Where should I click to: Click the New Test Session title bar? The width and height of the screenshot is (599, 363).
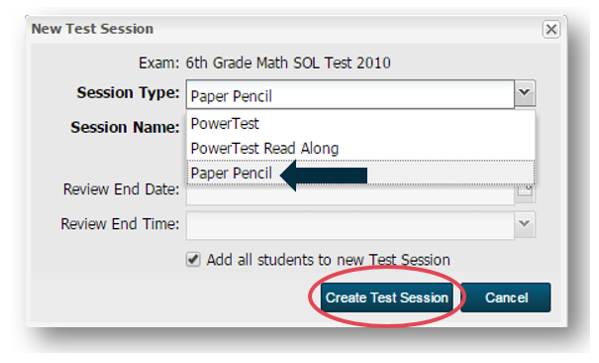[x=287, y=29]
